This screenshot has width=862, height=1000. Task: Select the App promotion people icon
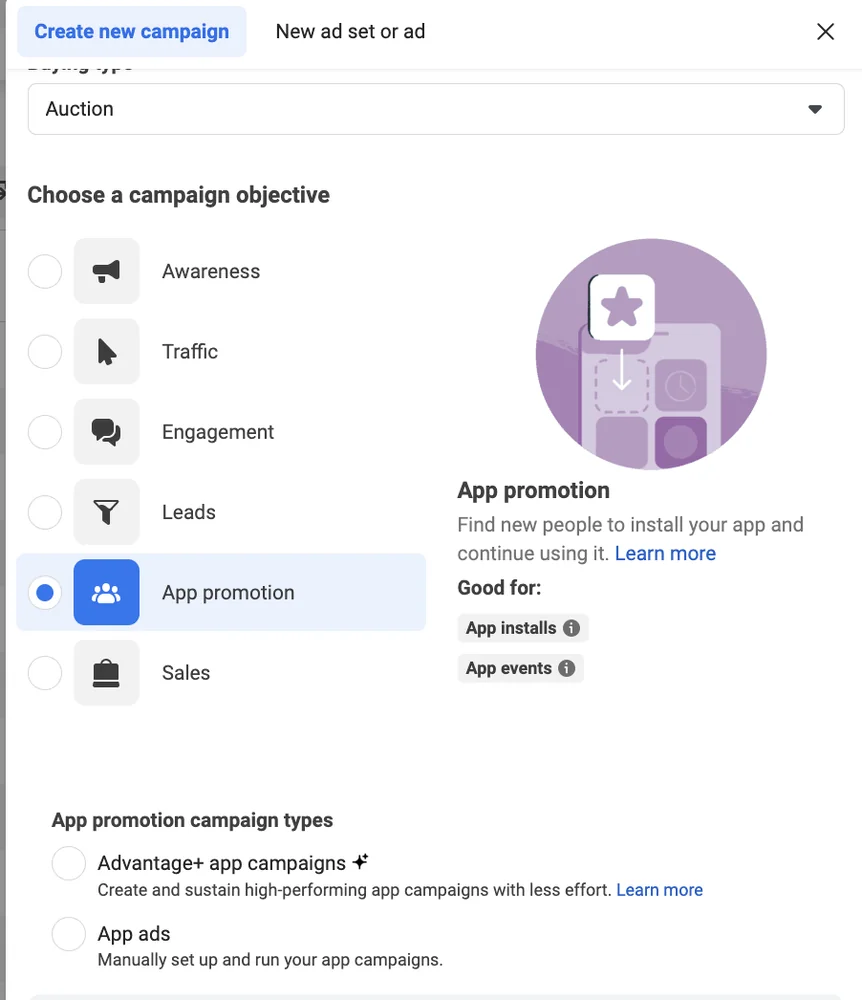(106, 592)
